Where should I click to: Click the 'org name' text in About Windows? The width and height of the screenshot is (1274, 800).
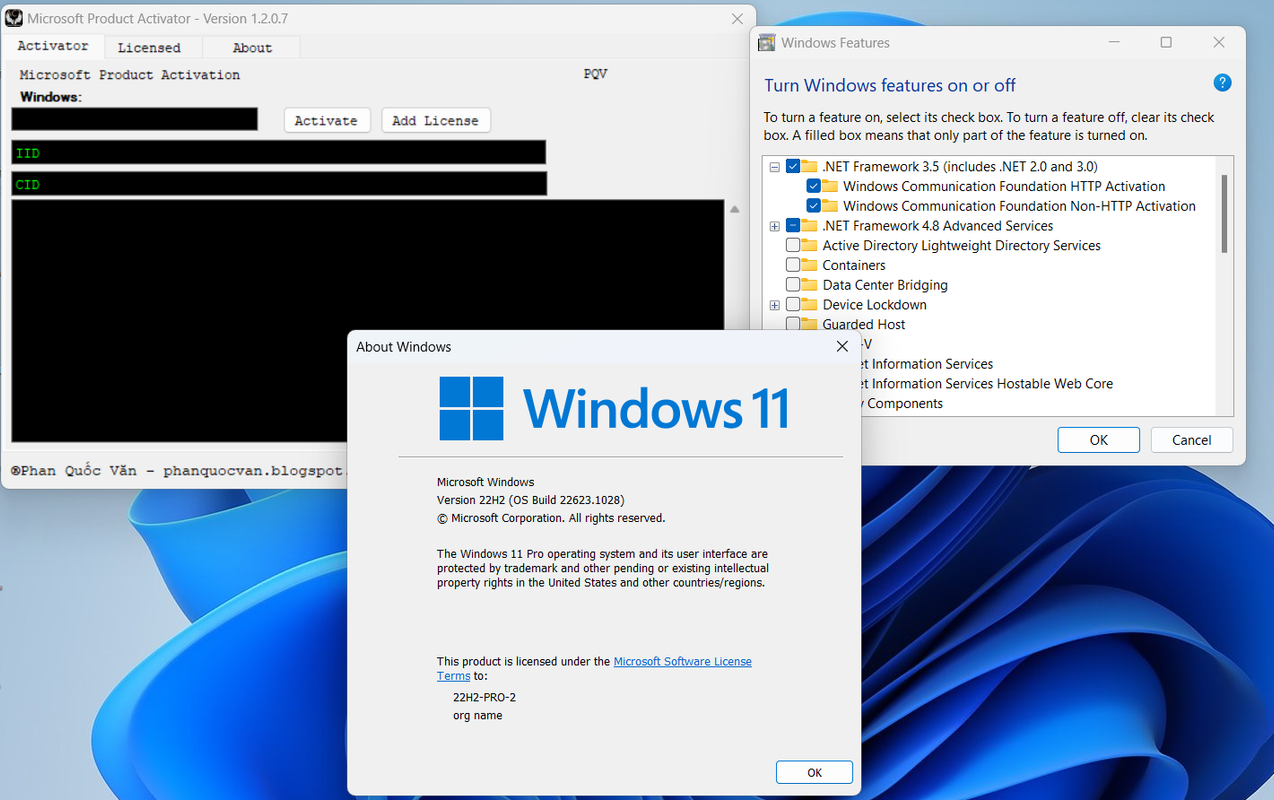(478, 715)
